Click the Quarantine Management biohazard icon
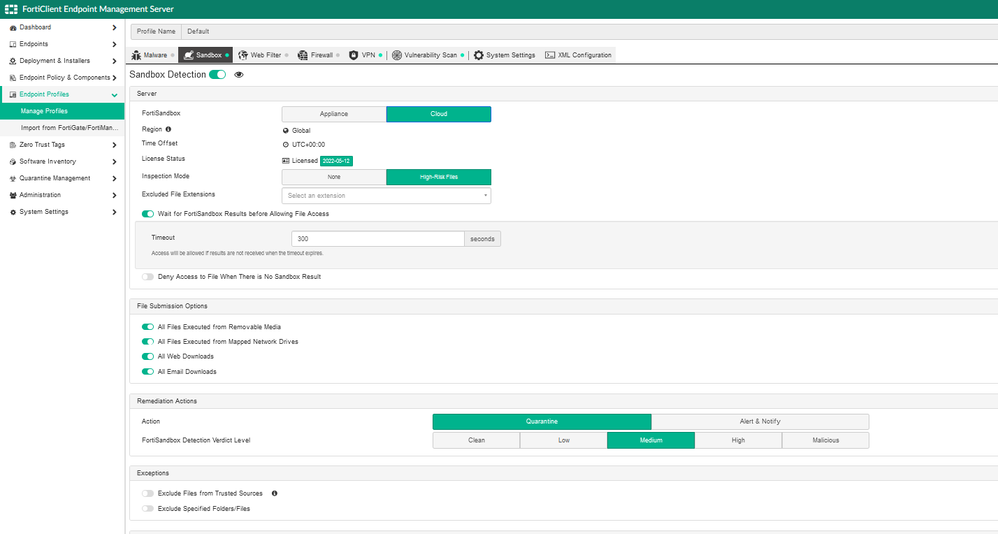 (x=13, y=179)
